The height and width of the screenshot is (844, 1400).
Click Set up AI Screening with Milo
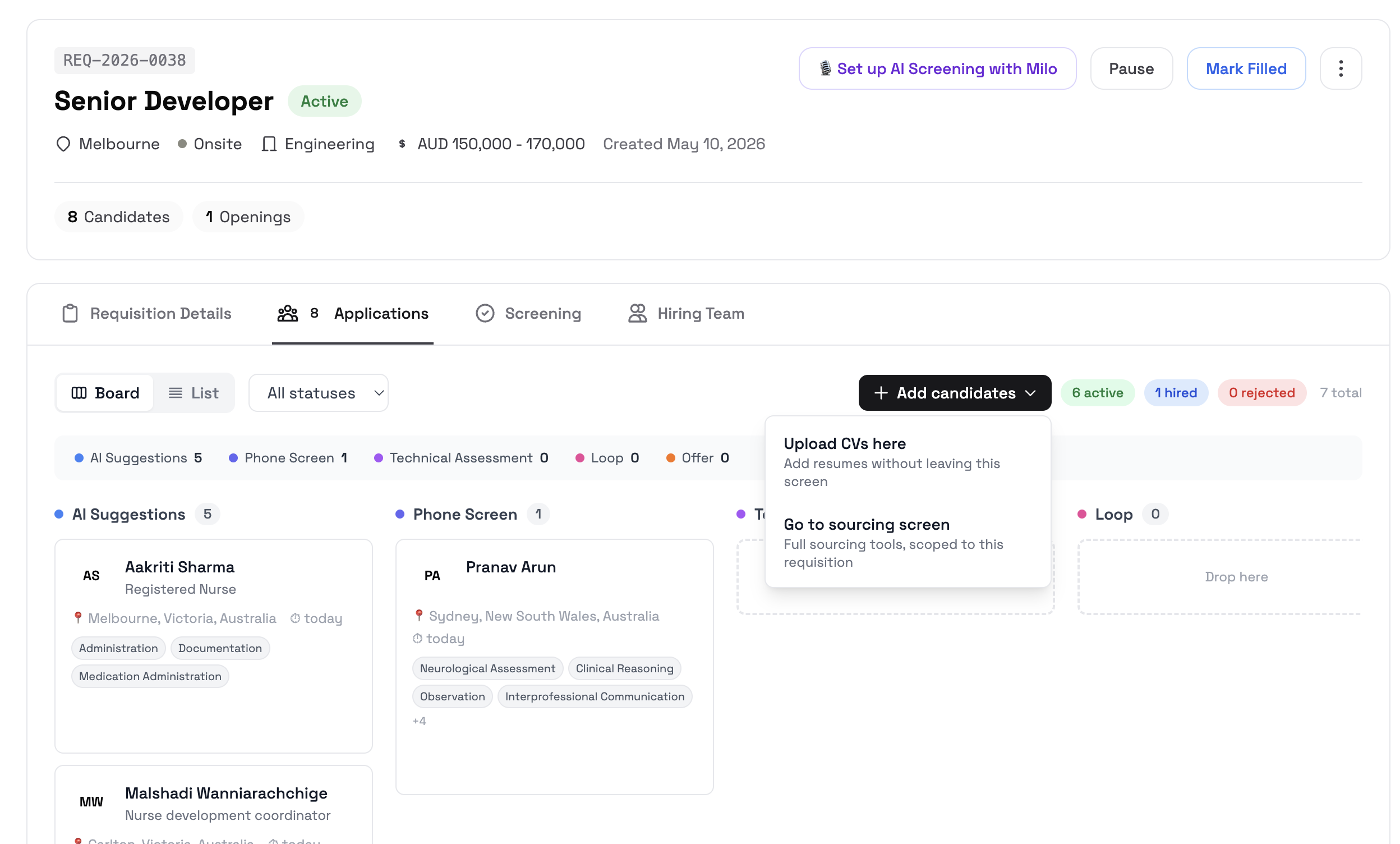[x=937, y=68]
